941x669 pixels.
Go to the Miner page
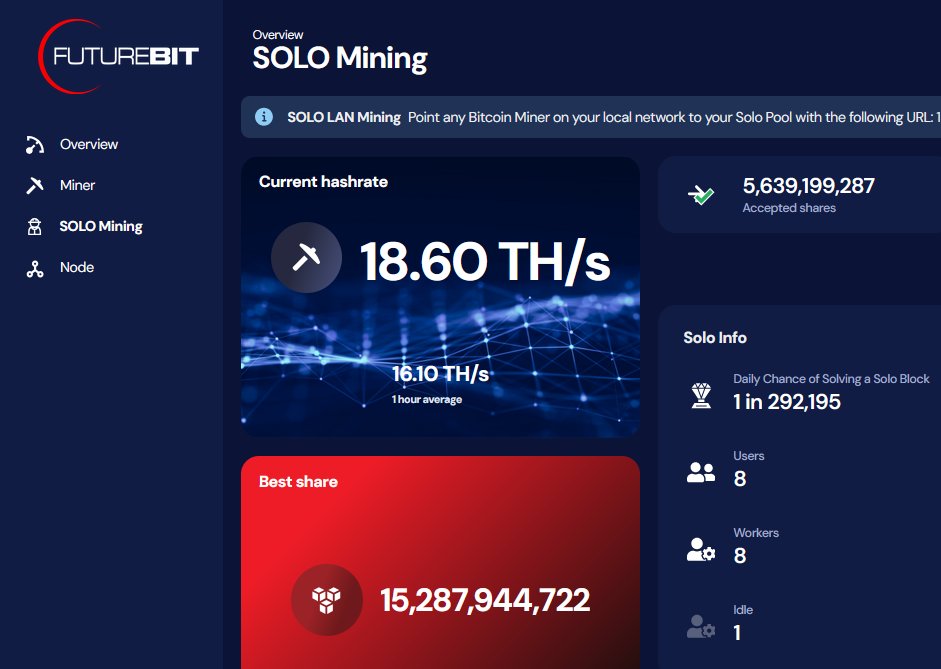tap(77, 185)
